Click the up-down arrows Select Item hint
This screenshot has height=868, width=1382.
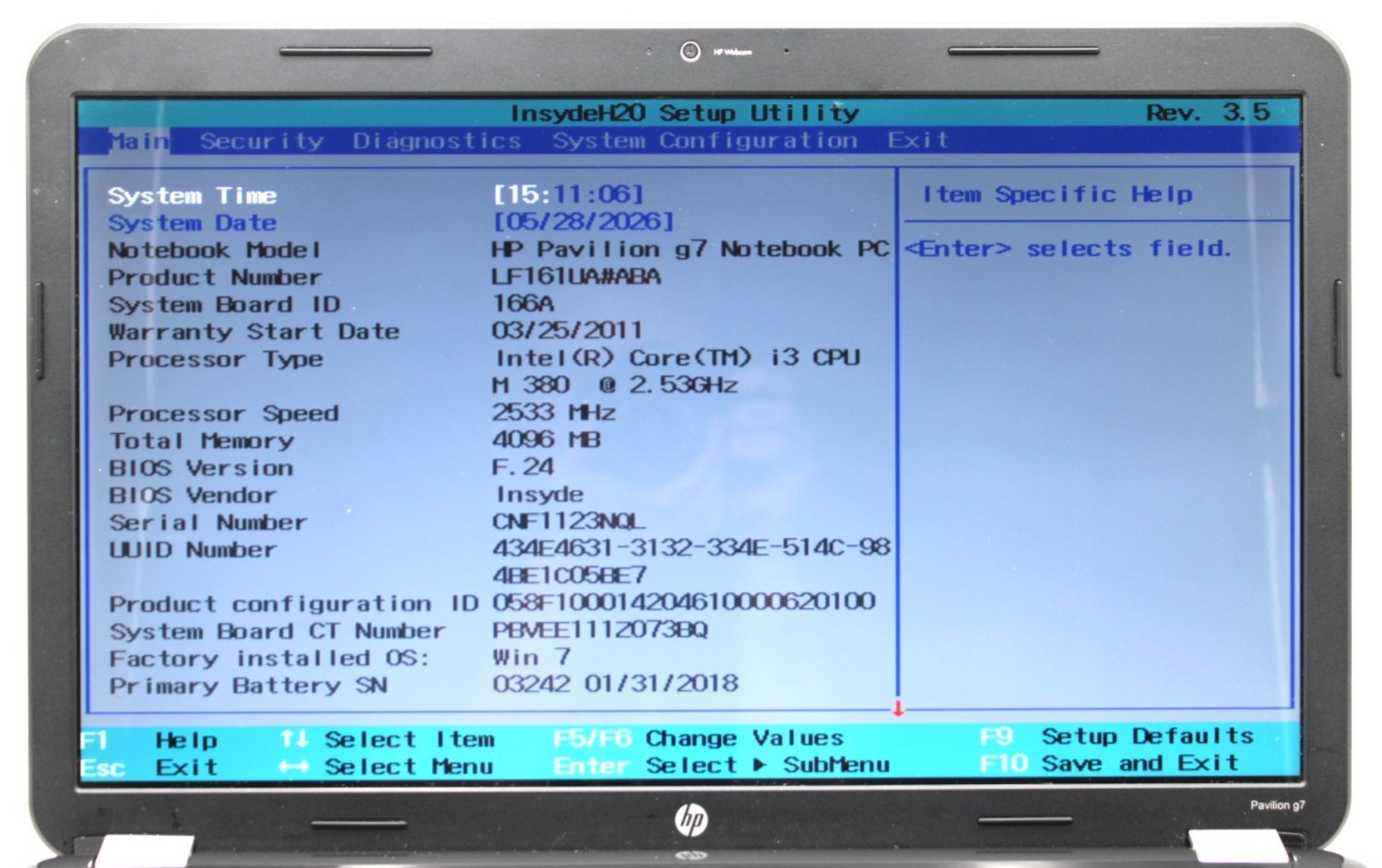387,739
